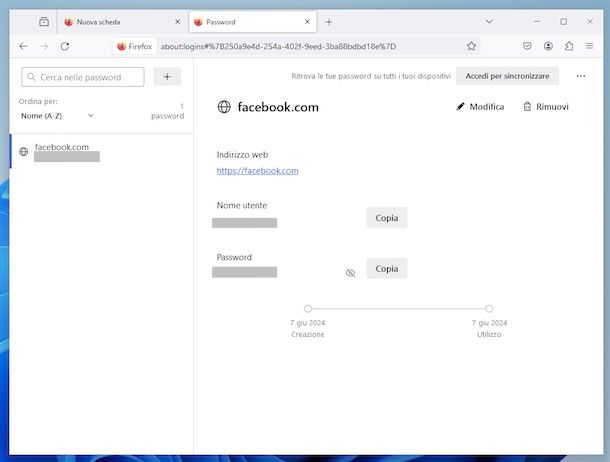Open the Pocket save icon
The height and width of the screenshot is (462, 610).
(527, 46)
